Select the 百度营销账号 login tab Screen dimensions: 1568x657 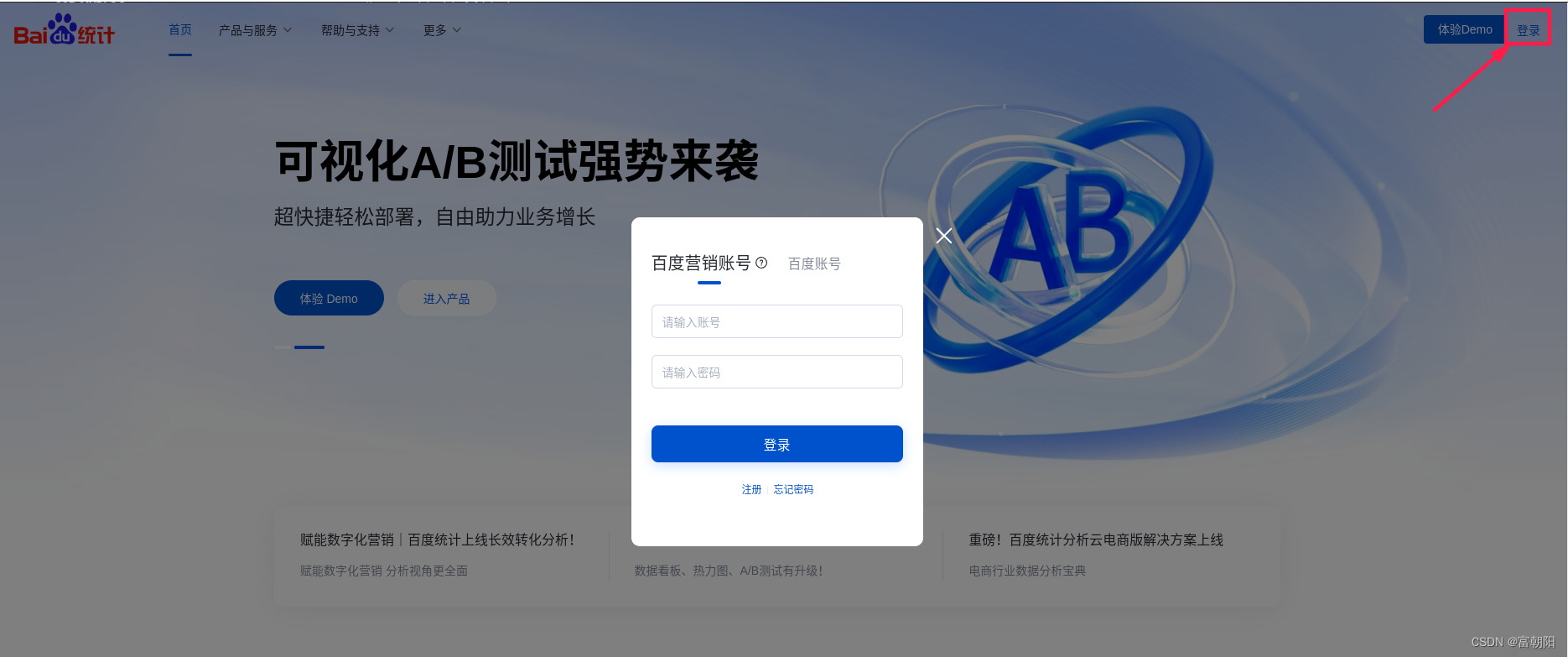point(701,263)
